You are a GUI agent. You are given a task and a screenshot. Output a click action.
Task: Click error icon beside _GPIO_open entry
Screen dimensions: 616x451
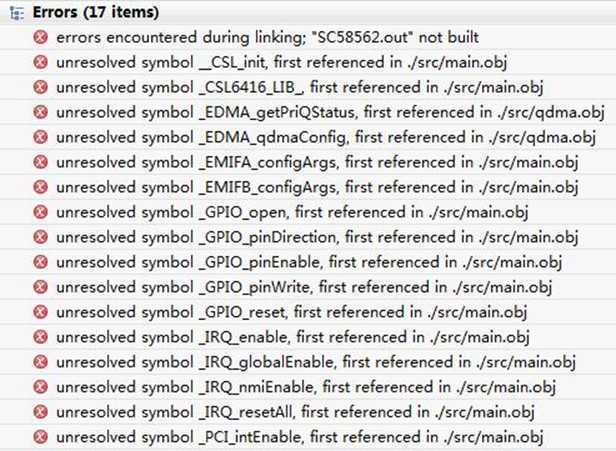point(40,212)
